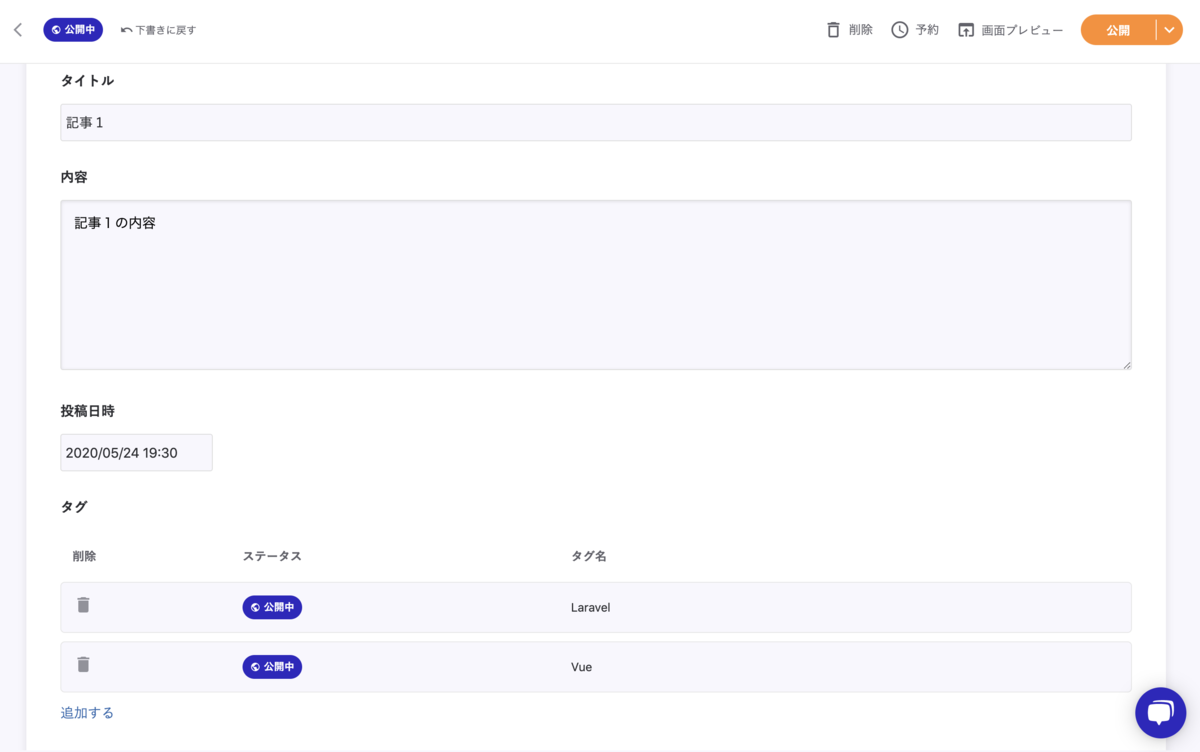Click the 公開中 badge in Laravel row
The height and width of the screenshot is (752, 1200).
point(272,607)
